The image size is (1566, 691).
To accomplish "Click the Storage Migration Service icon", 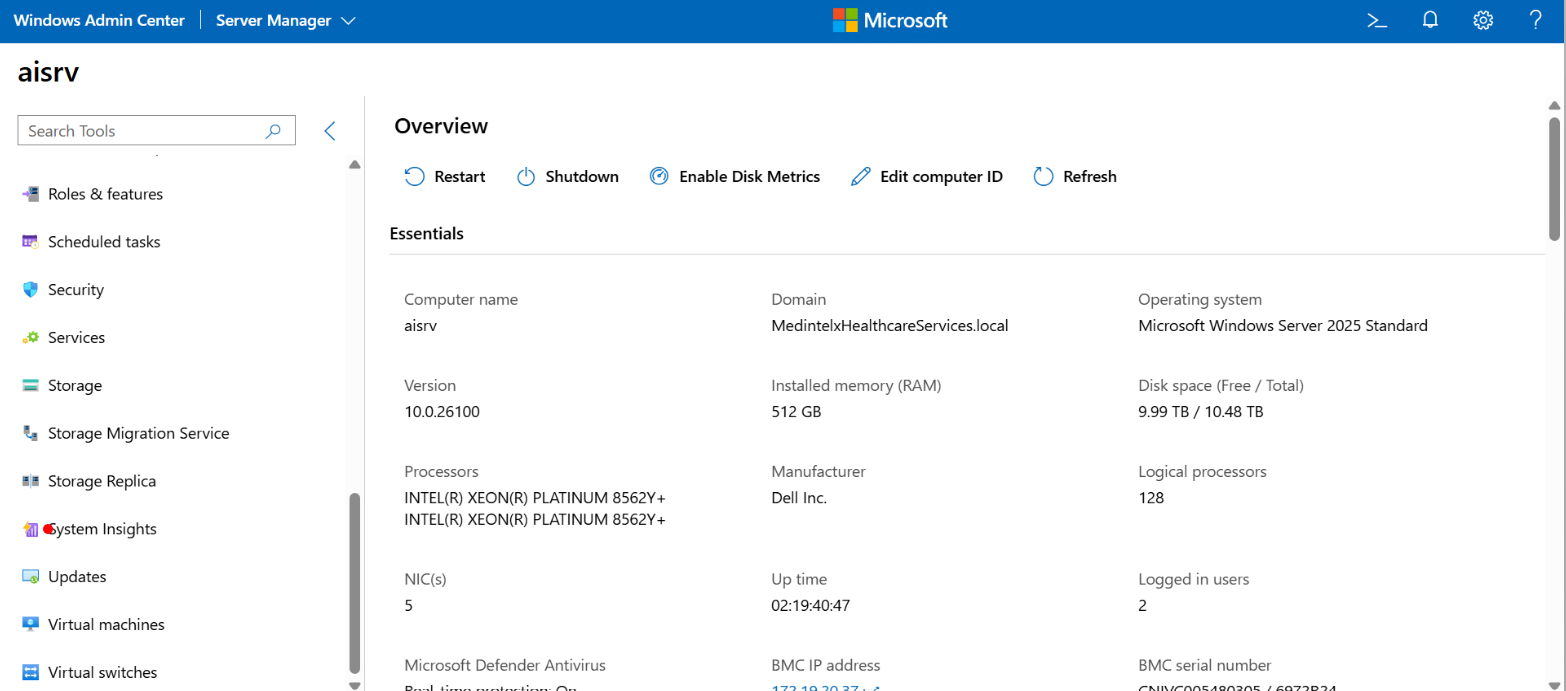I will click(30, 434).
